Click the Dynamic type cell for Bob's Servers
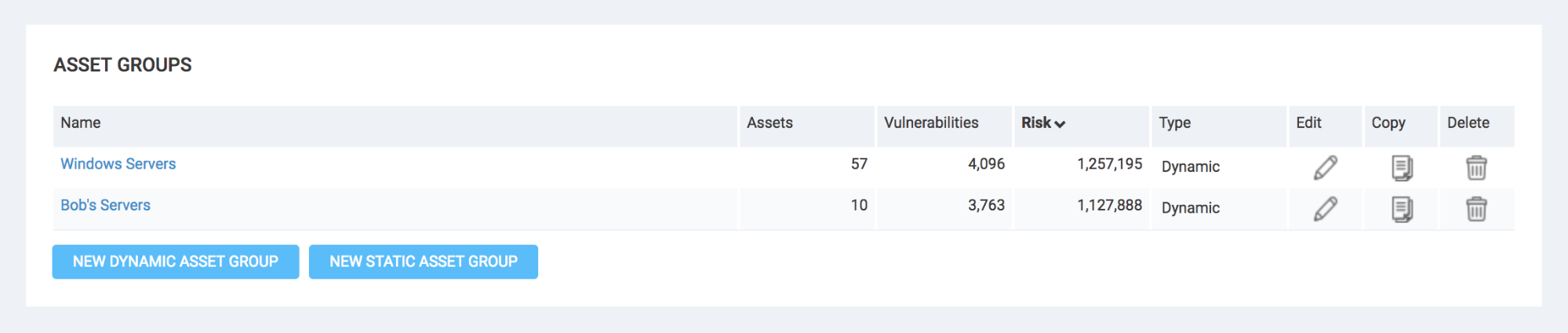Image resolution: width=1568 pixels, height=333 pixels. coord(1191,208)
